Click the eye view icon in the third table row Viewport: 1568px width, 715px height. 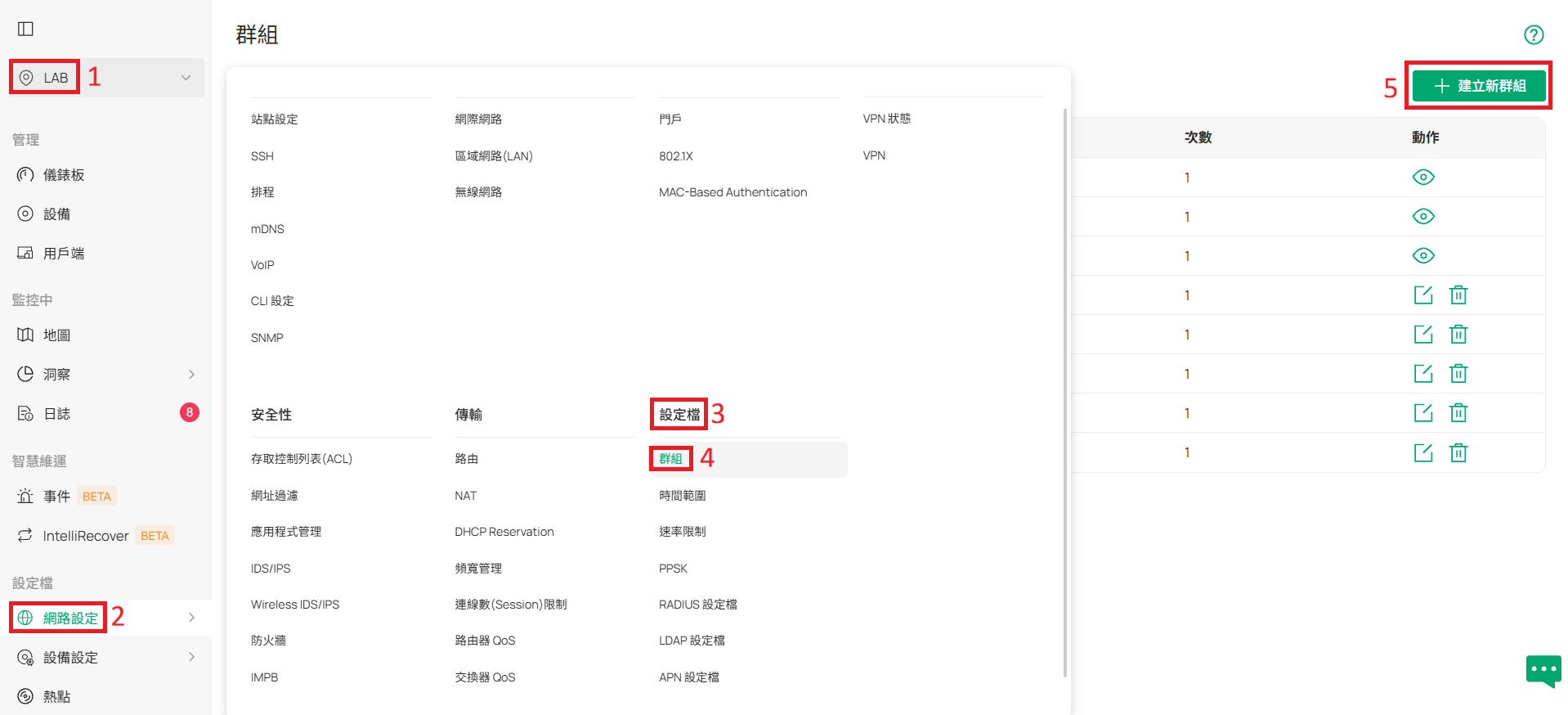click(x=1423, y=255)
